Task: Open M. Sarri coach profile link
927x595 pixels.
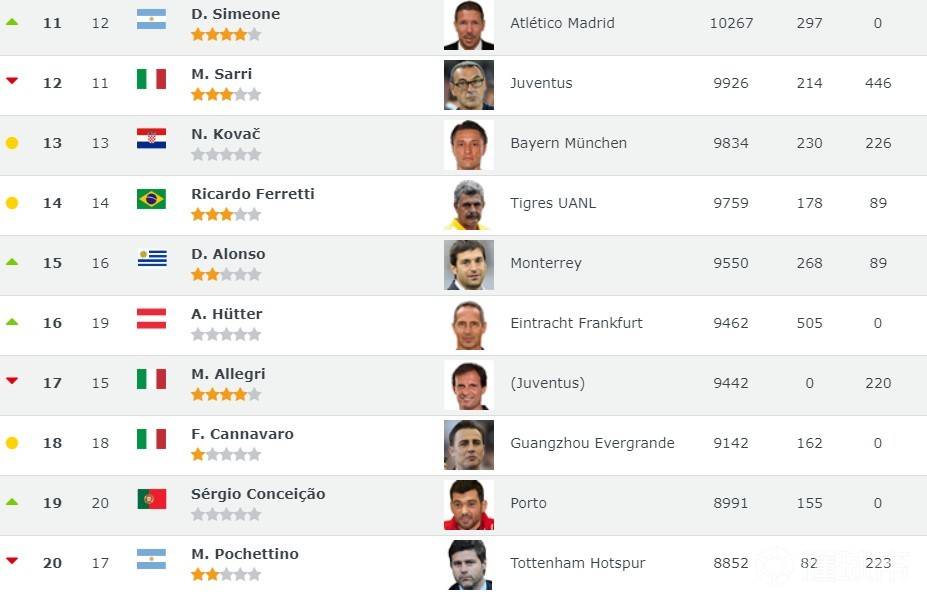Action: (221, 74)
